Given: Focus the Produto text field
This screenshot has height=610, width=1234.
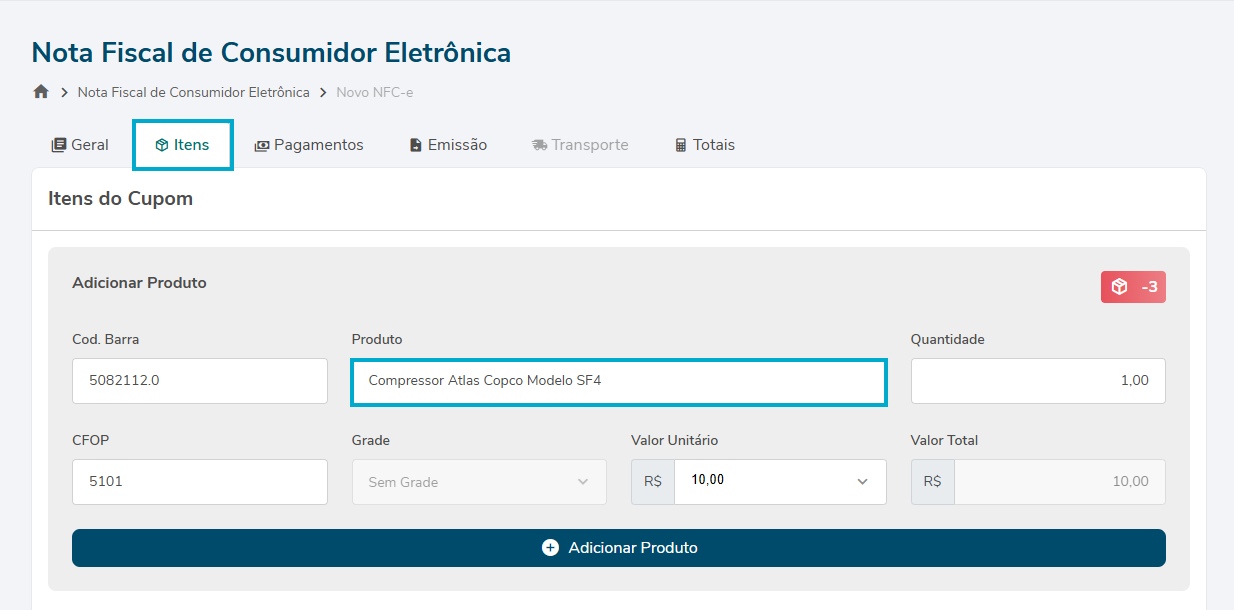Looking at the screenshot, I should tap(618, 381).
